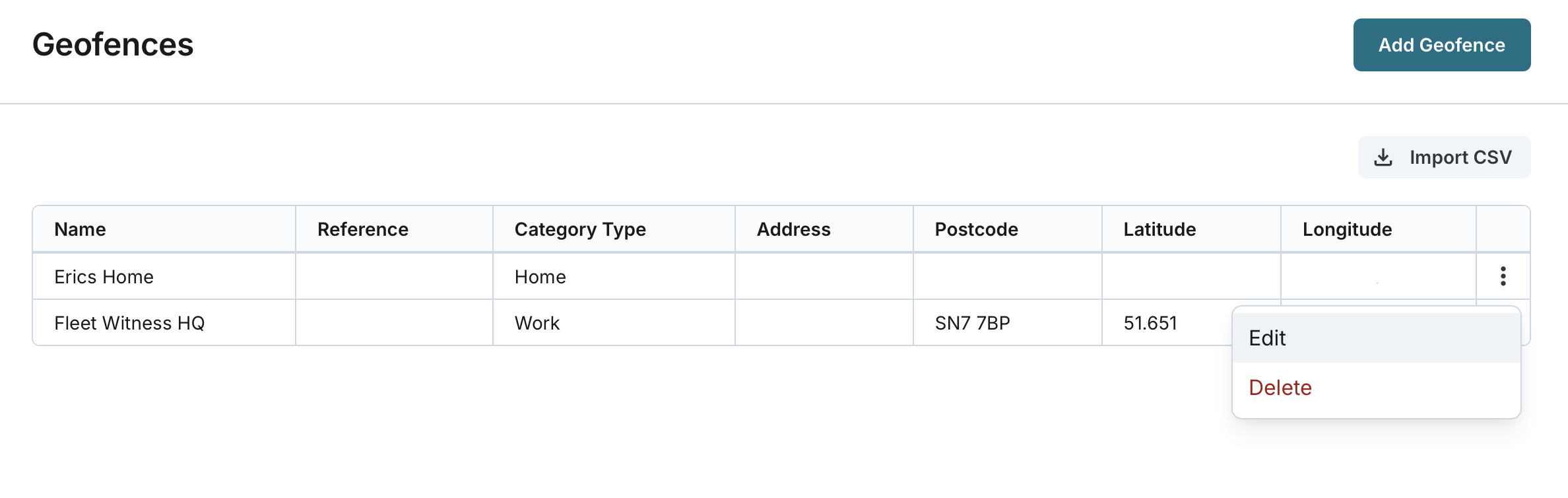The width and height of the screenshot is (1568, 498).
Task: Click the Home category type cell
Action: pos(540,277)
